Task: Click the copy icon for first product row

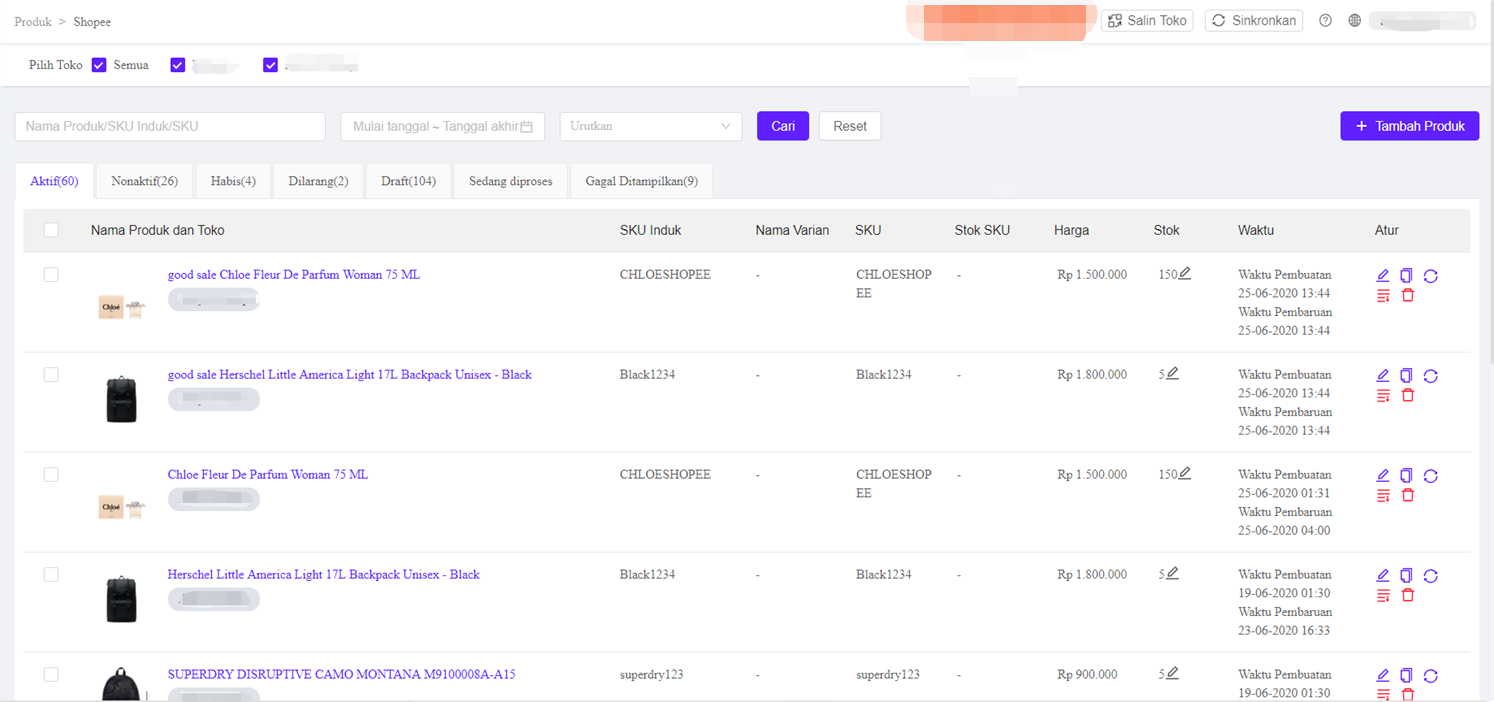Action: (x=1406, y=276)
